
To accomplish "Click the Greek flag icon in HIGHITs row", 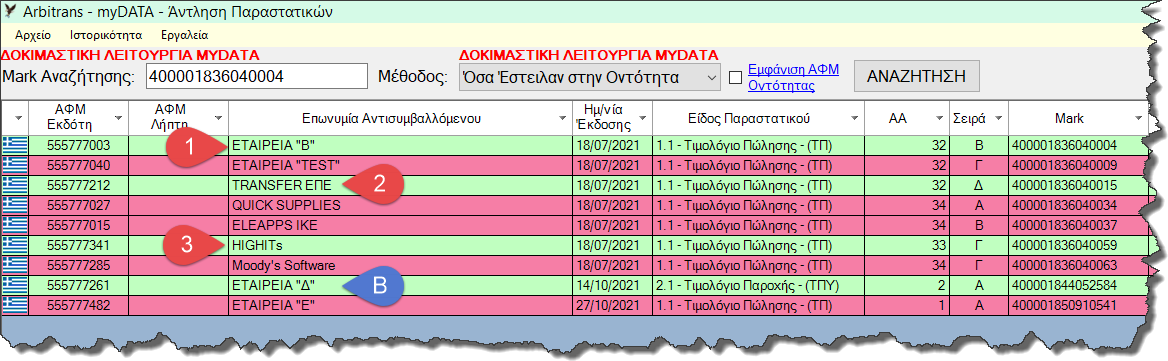I will tap(15, 245).
